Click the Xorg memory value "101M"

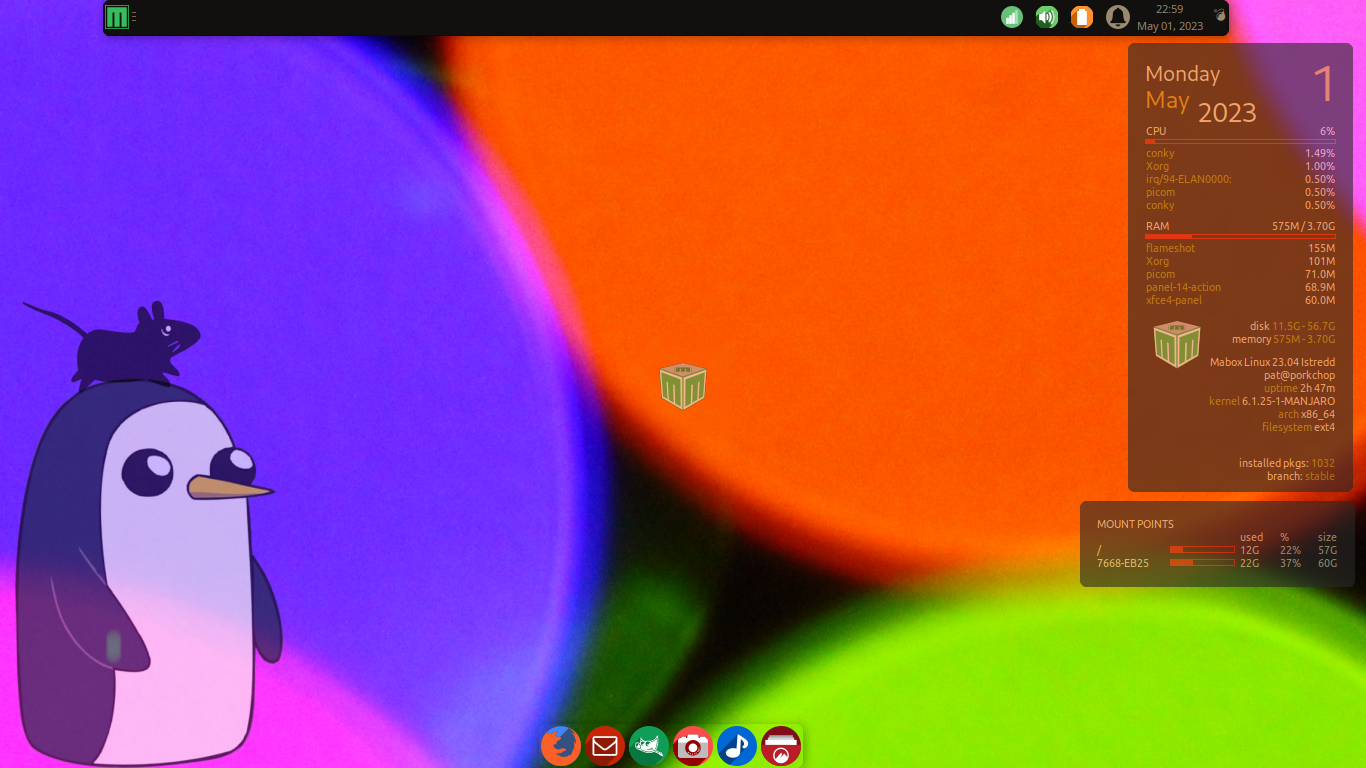pos(1321,261)
